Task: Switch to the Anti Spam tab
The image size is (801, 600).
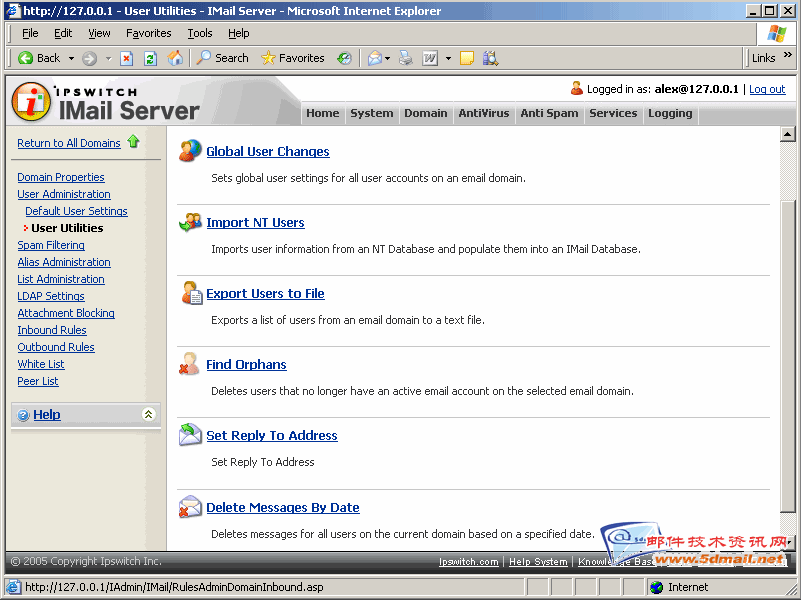Action: point(549,113)
